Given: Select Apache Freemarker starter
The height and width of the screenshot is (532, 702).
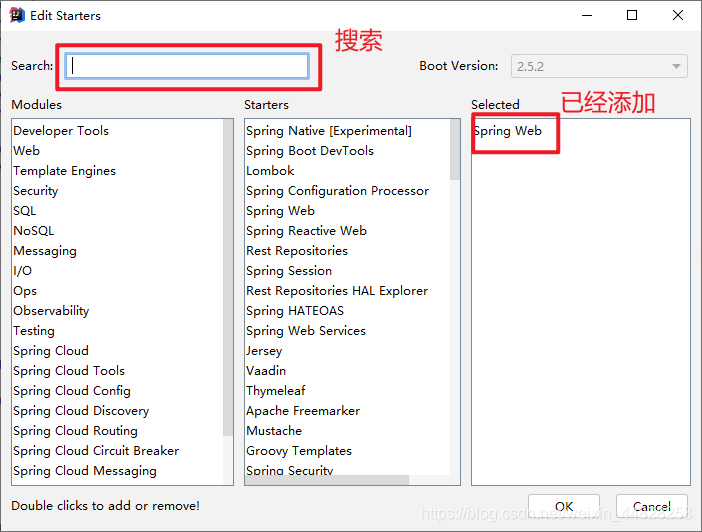Looking at the screenshot, I should click(x=303, y=411).
